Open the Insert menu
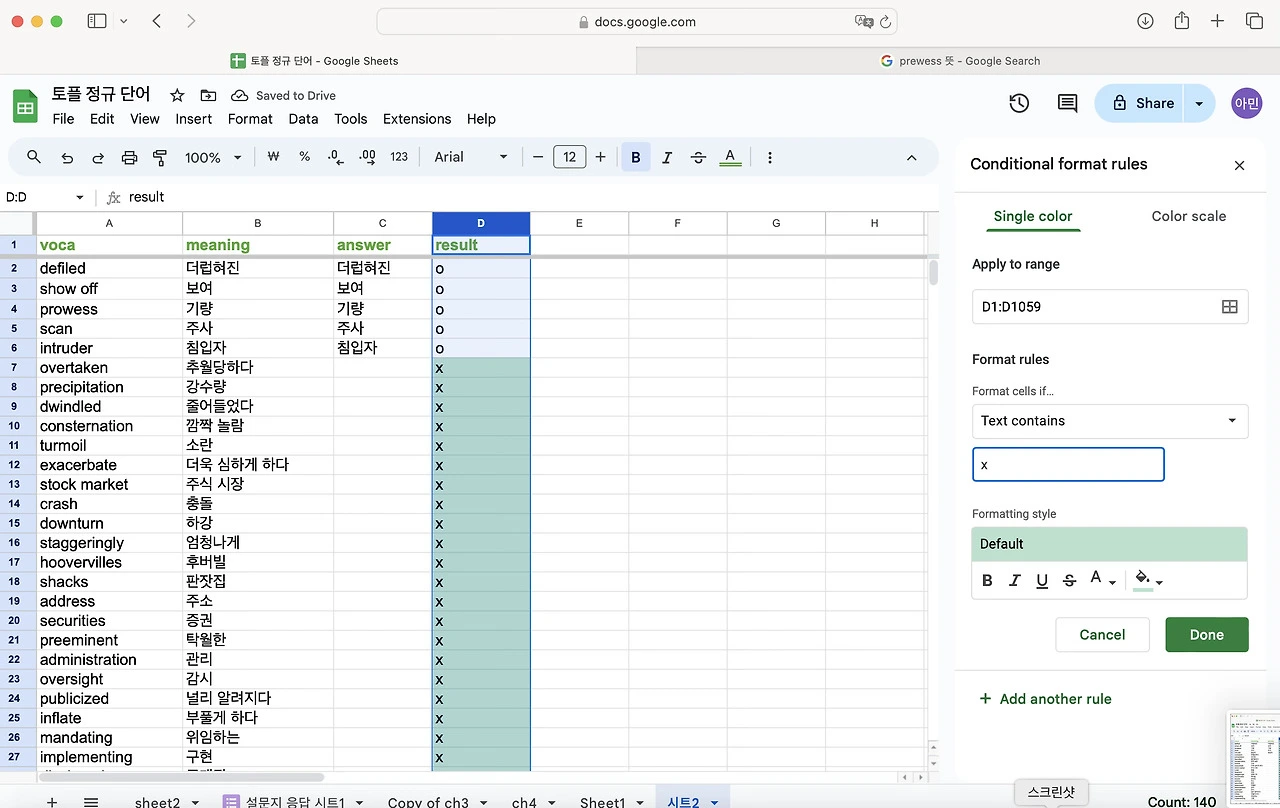The image size is (1280, 808). [194, 119]
